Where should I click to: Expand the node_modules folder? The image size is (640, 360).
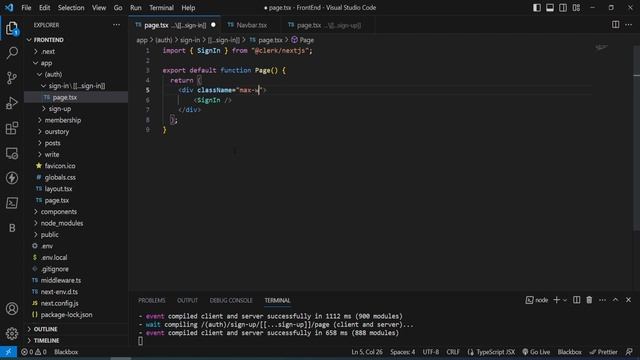click(x=36, y=223)
